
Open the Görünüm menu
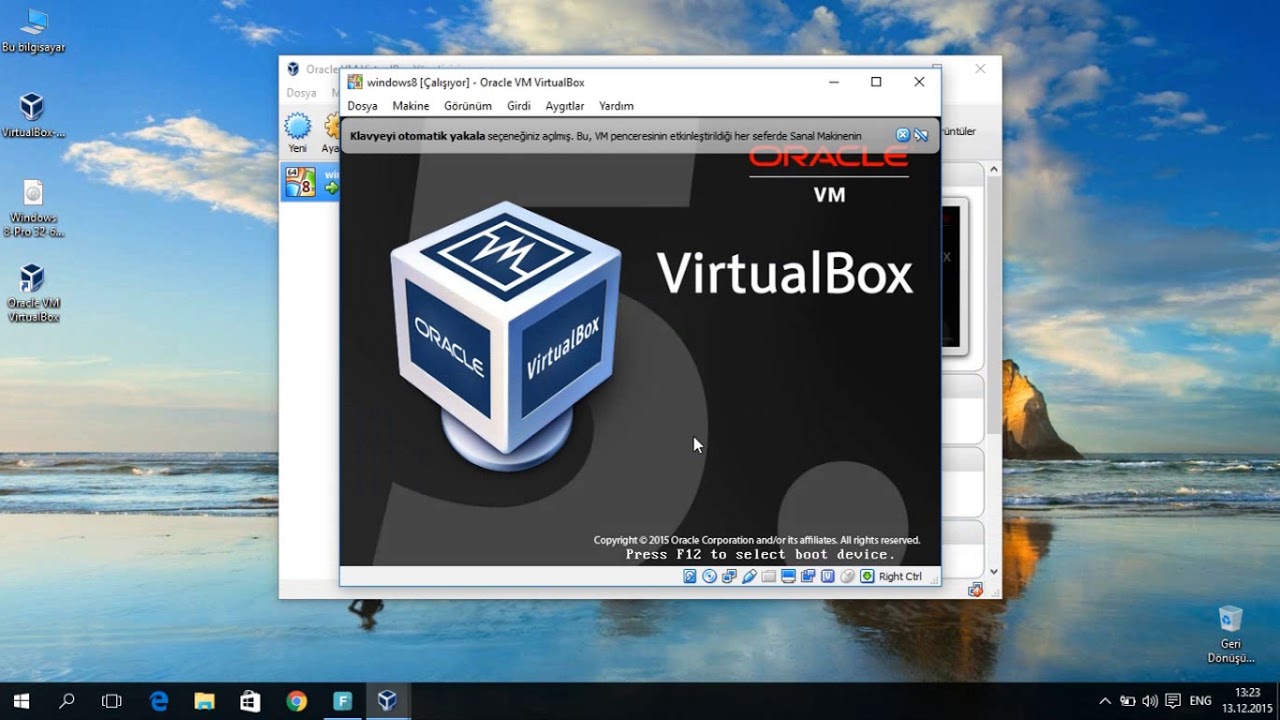coord(467,106)
